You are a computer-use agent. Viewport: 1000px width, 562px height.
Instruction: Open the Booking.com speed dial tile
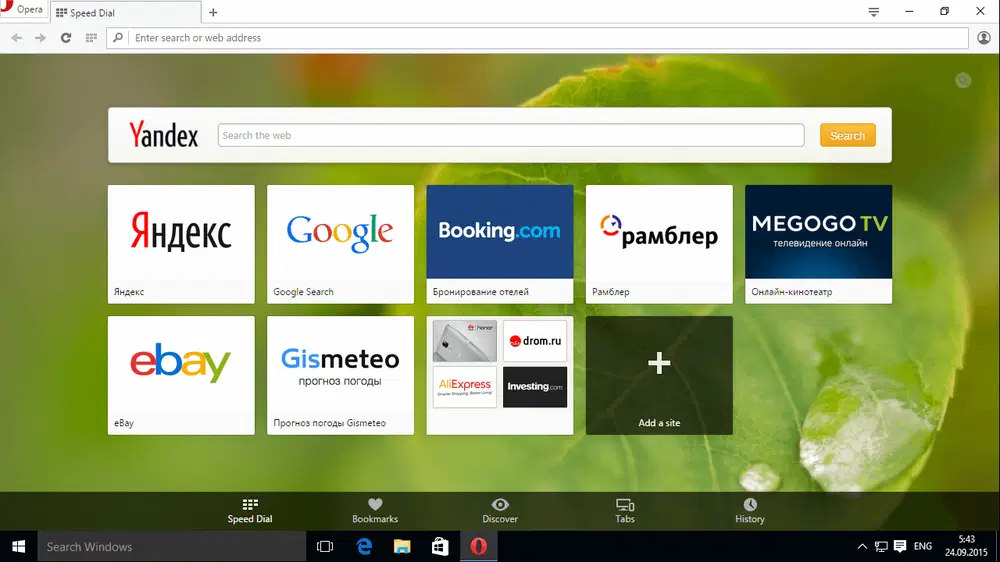(x=500, y=244)
